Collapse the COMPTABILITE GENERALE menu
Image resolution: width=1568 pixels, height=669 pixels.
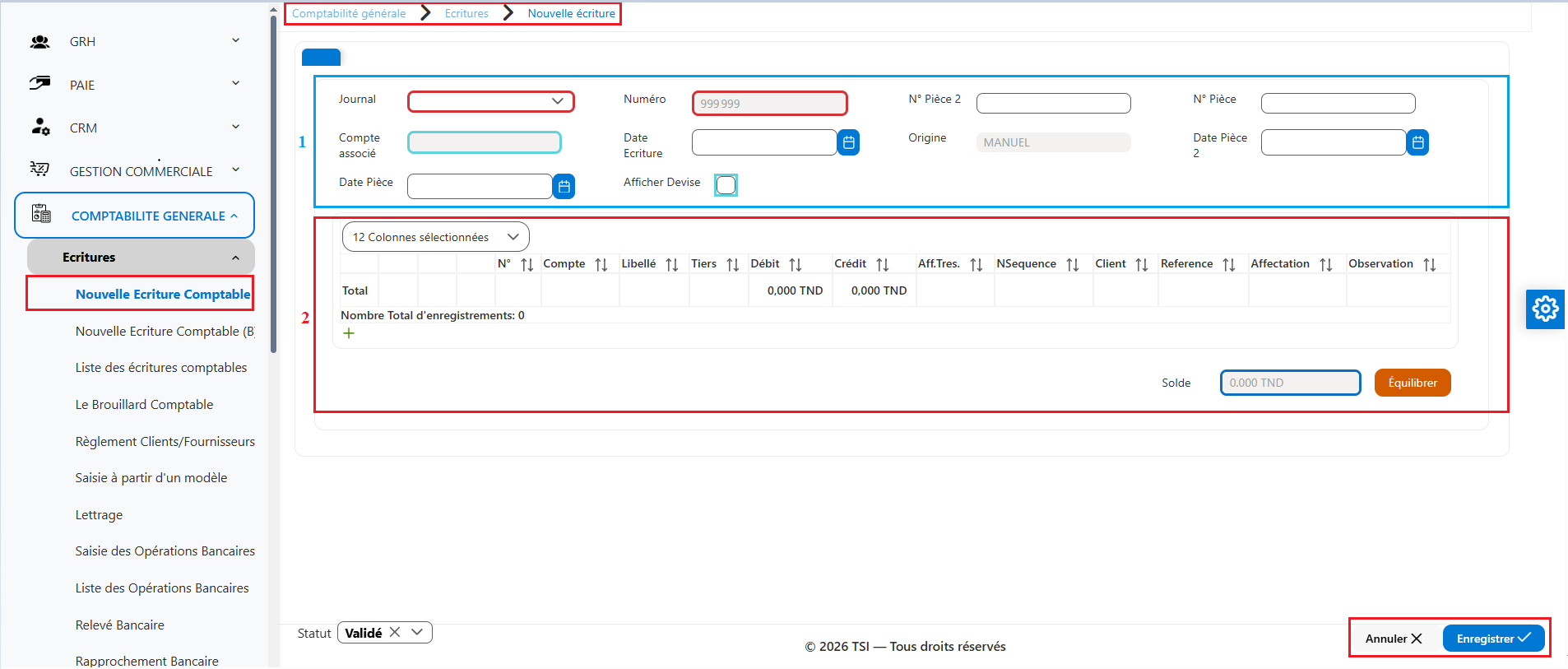pyautogui.click(x=234, y=216)
